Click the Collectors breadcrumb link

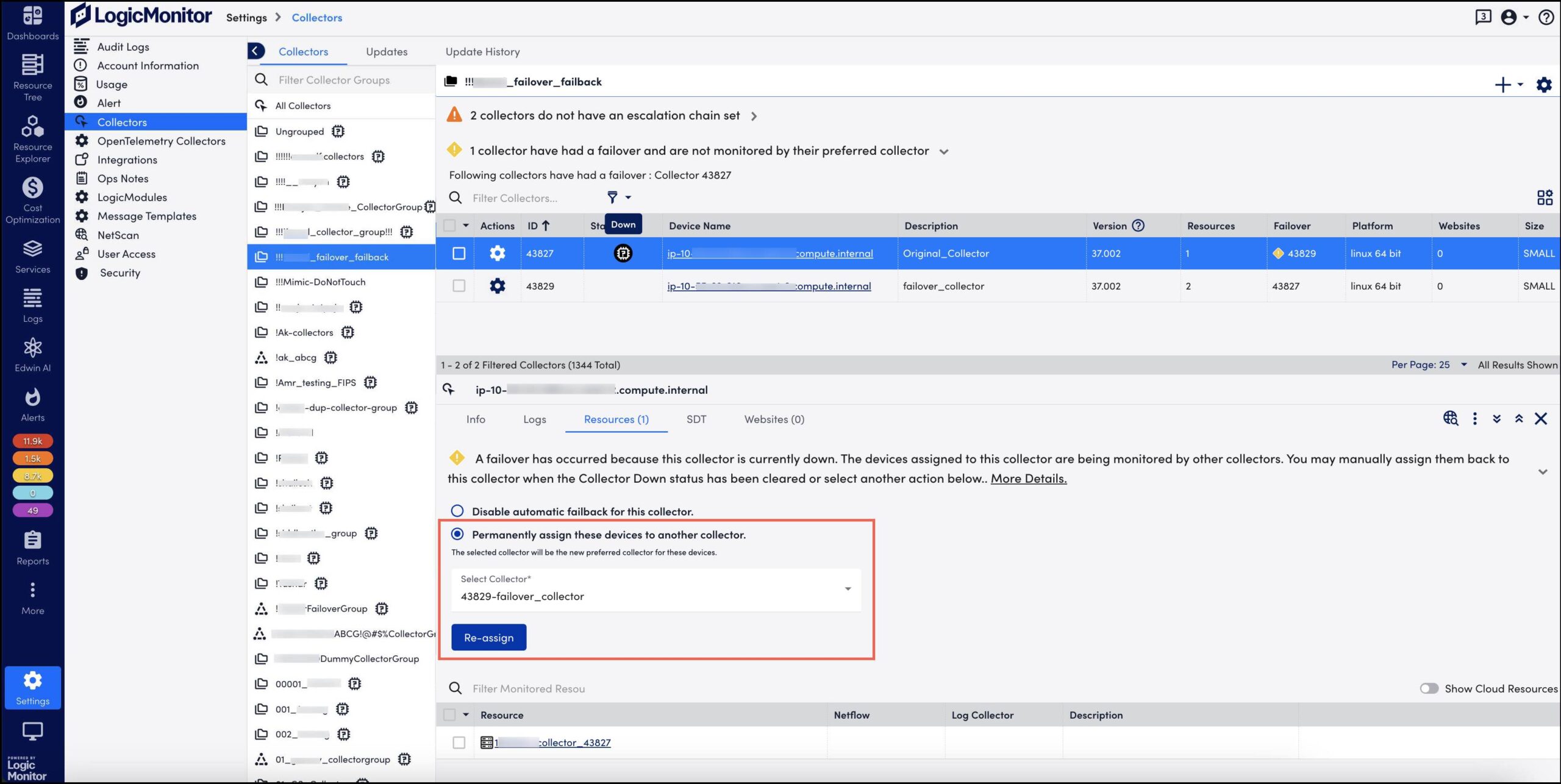pyautogui.click(x=316, y=18)
